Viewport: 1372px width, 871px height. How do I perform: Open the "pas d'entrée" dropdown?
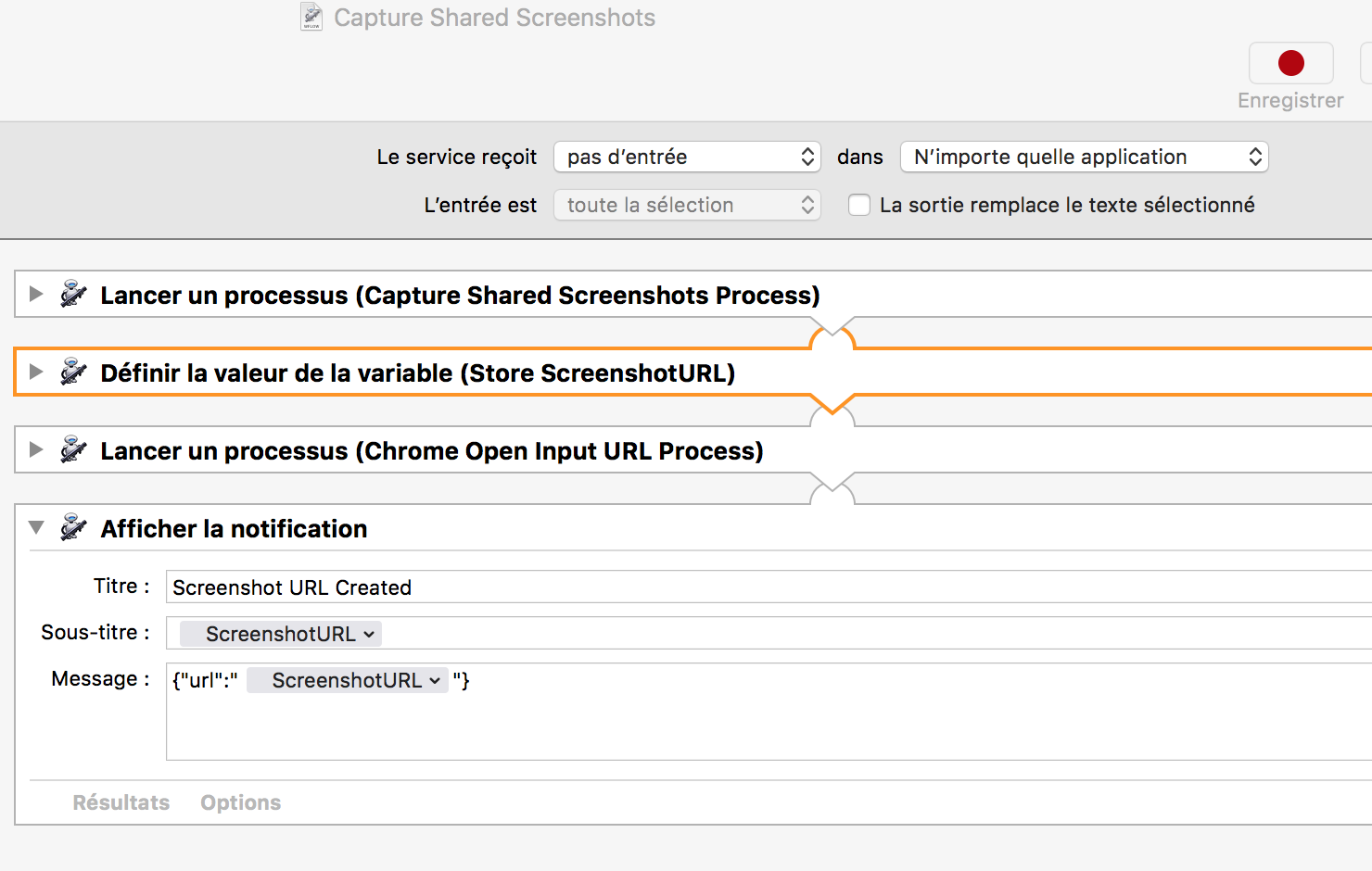click(x=687, y=157)
